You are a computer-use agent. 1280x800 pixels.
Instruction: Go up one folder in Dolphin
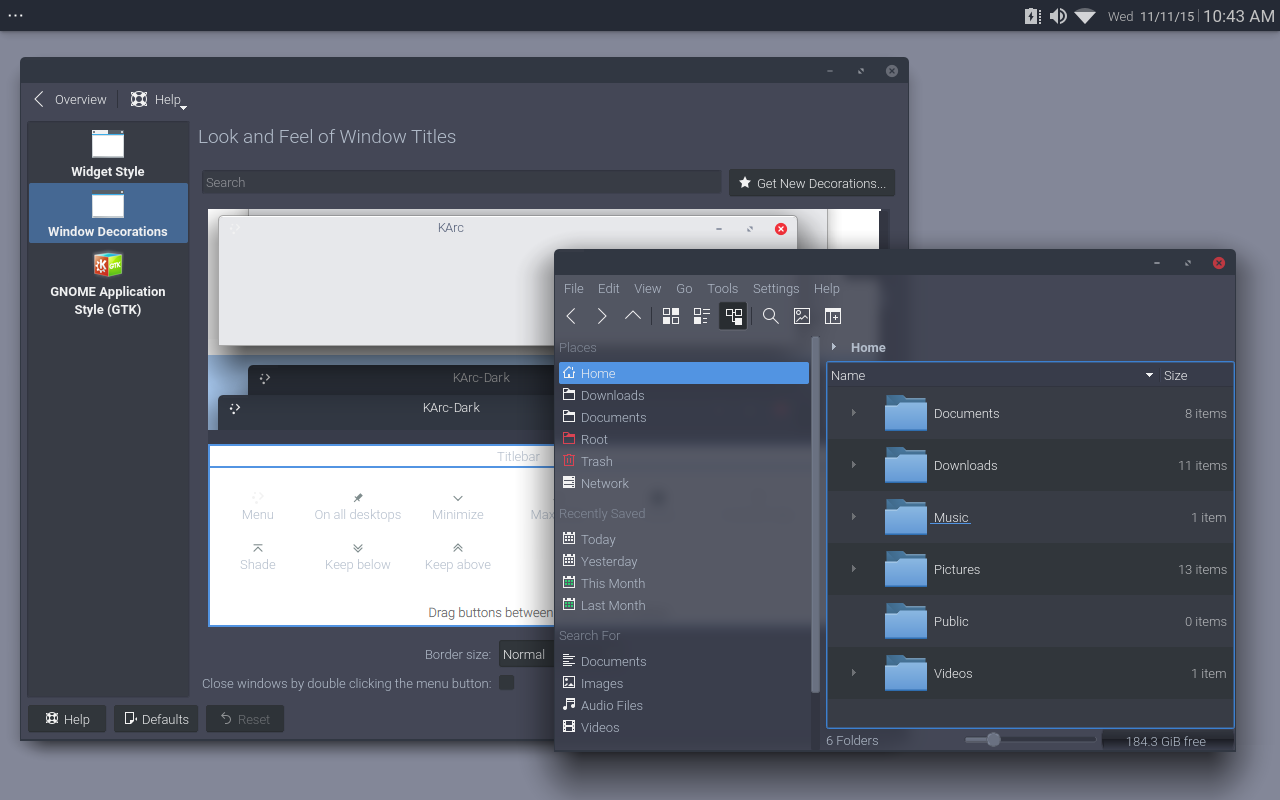pos(633,316)
